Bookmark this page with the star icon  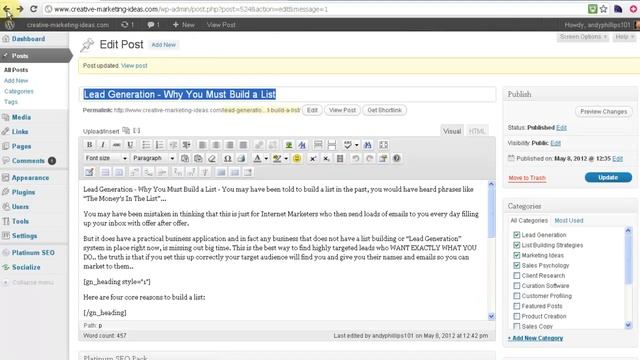[604, 9]
